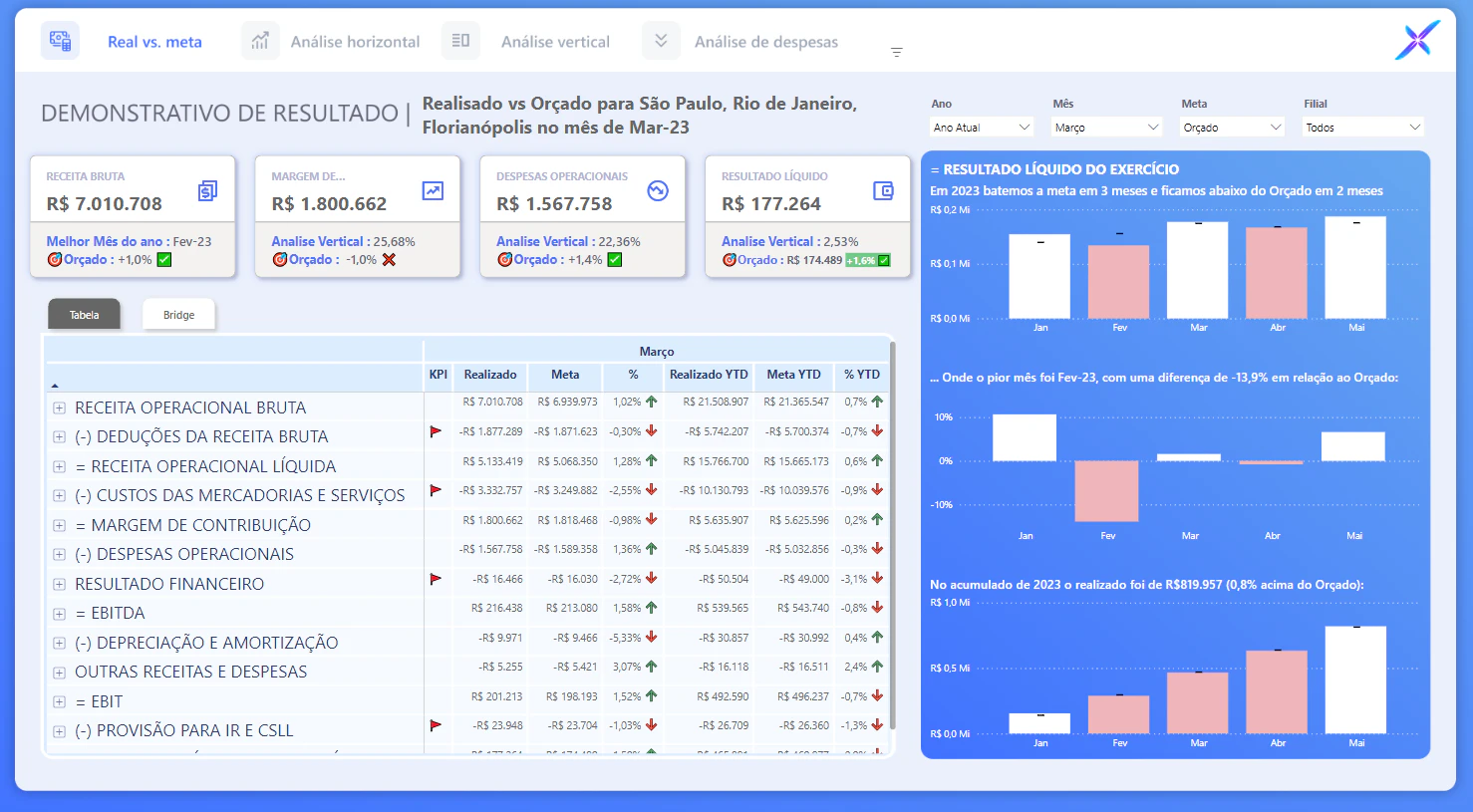The height and width of the screenshot is (812, 1473).
Task: Go to Análise vertical page
Action: (x=555, y=42)
